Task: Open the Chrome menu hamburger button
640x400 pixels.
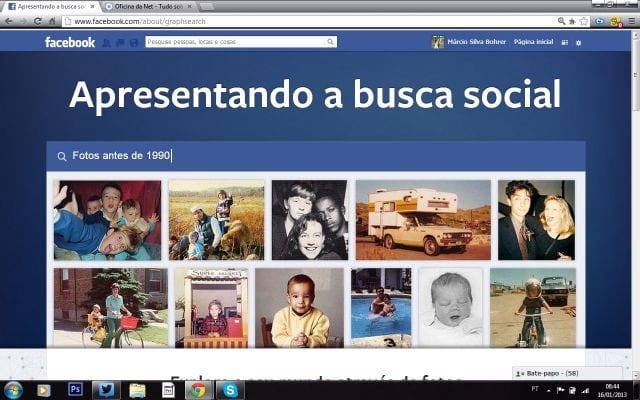Action: click(632, 21)
